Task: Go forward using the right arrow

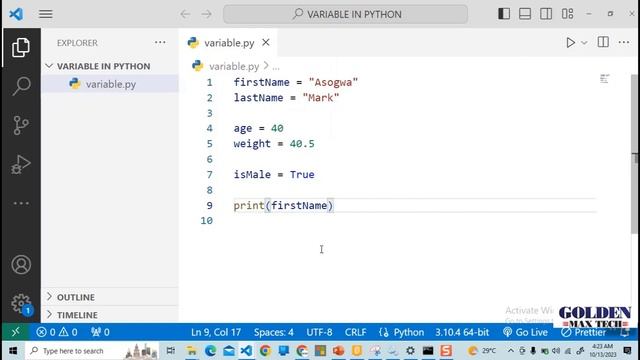Action: coord(207,14)
